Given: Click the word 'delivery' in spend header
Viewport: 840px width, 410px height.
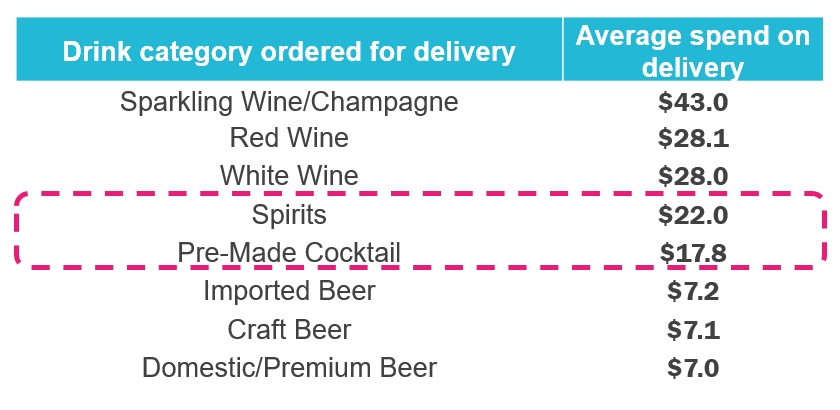Looking at the screenshot, I should click(x=693, y=69).
